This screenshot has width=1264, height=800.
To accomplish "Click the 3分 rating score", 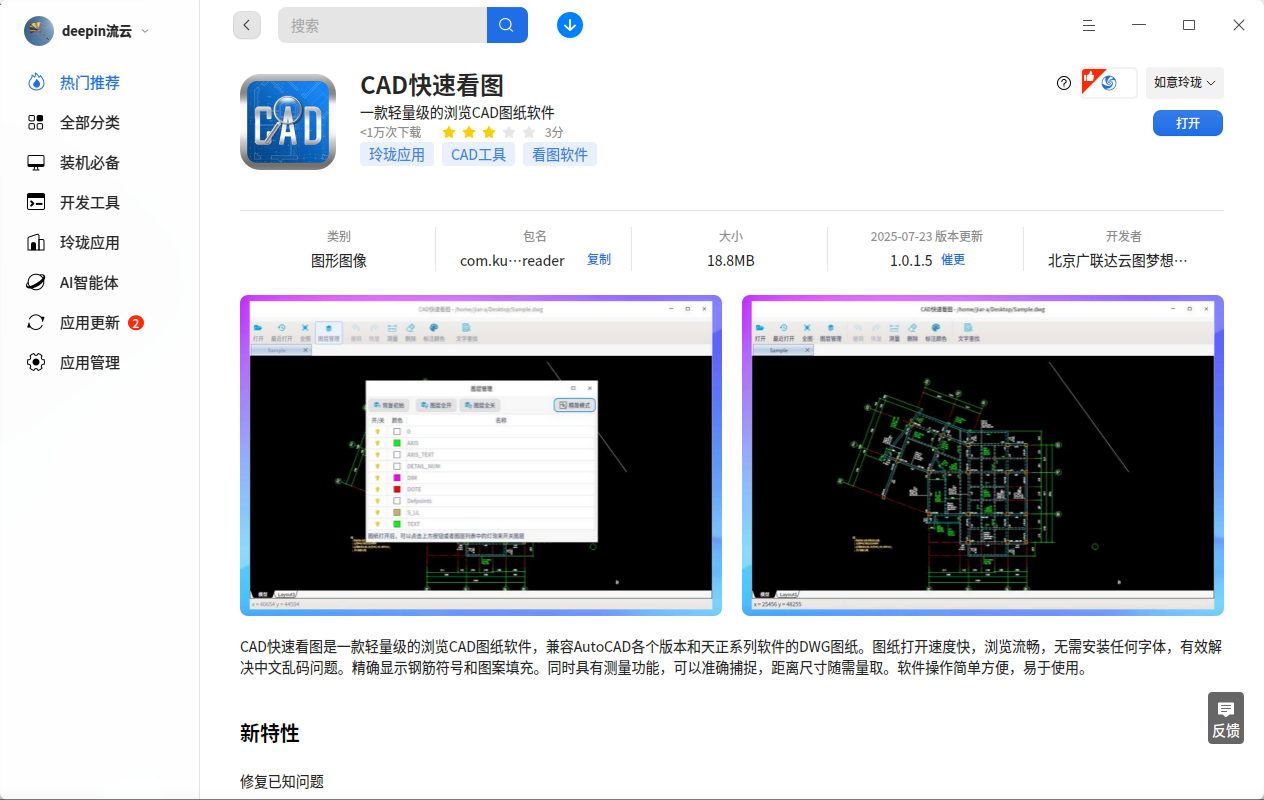I will [554, 132].
